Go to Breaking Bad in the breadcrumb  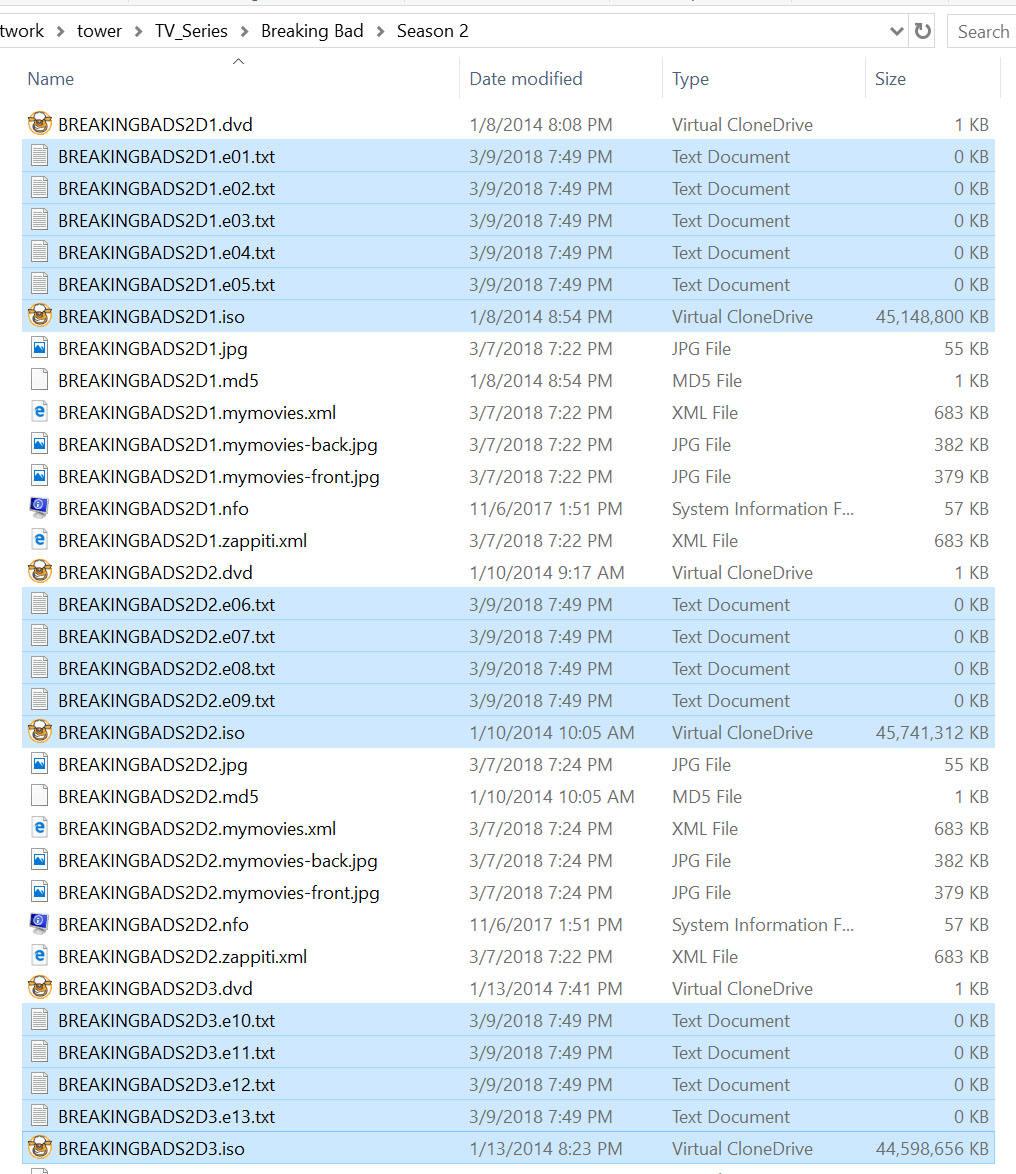tap(312, 31)
